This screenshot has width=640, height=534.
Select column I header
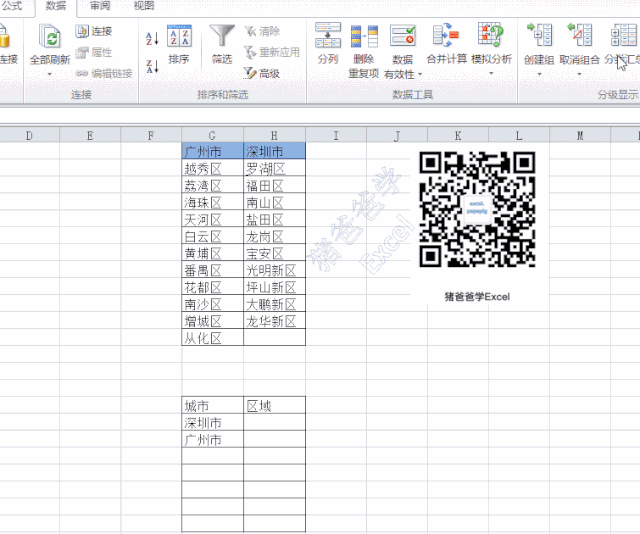[336, 136]
